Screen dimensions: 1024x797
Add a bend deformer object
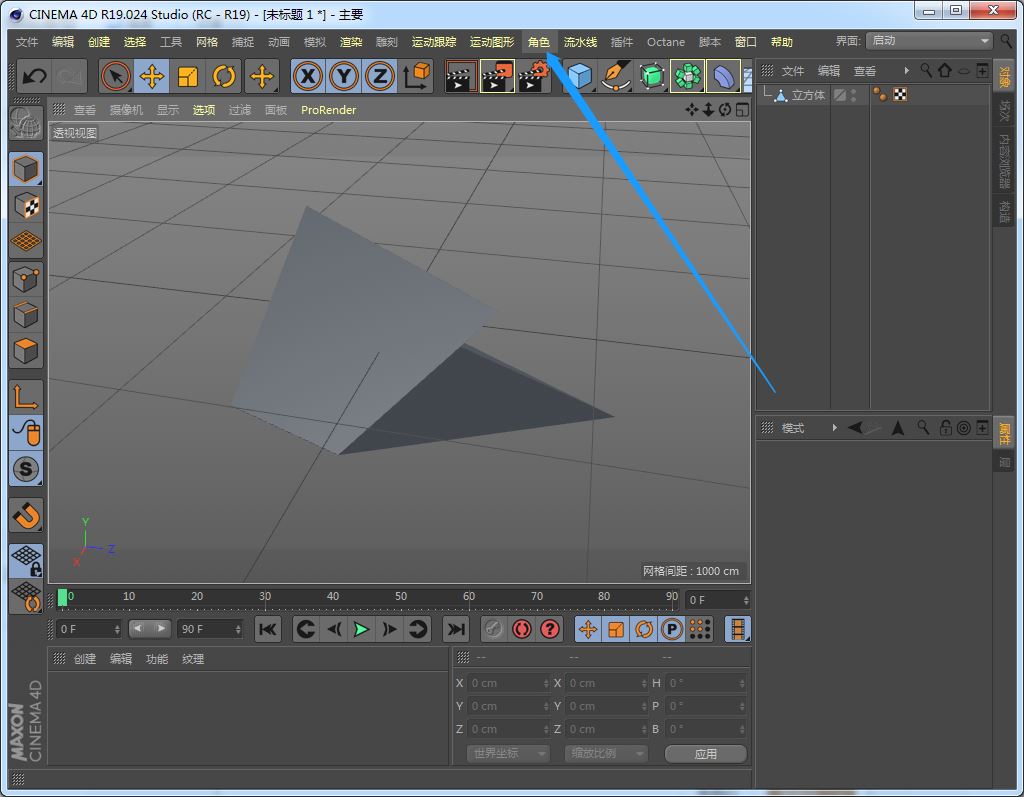[x=723, y=76]
